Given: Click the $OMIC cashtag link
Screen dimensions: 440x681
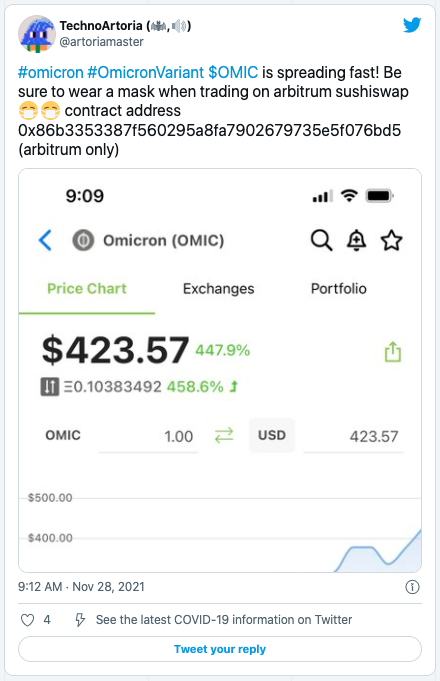Looking at the screenshot, I should [233, 73].
